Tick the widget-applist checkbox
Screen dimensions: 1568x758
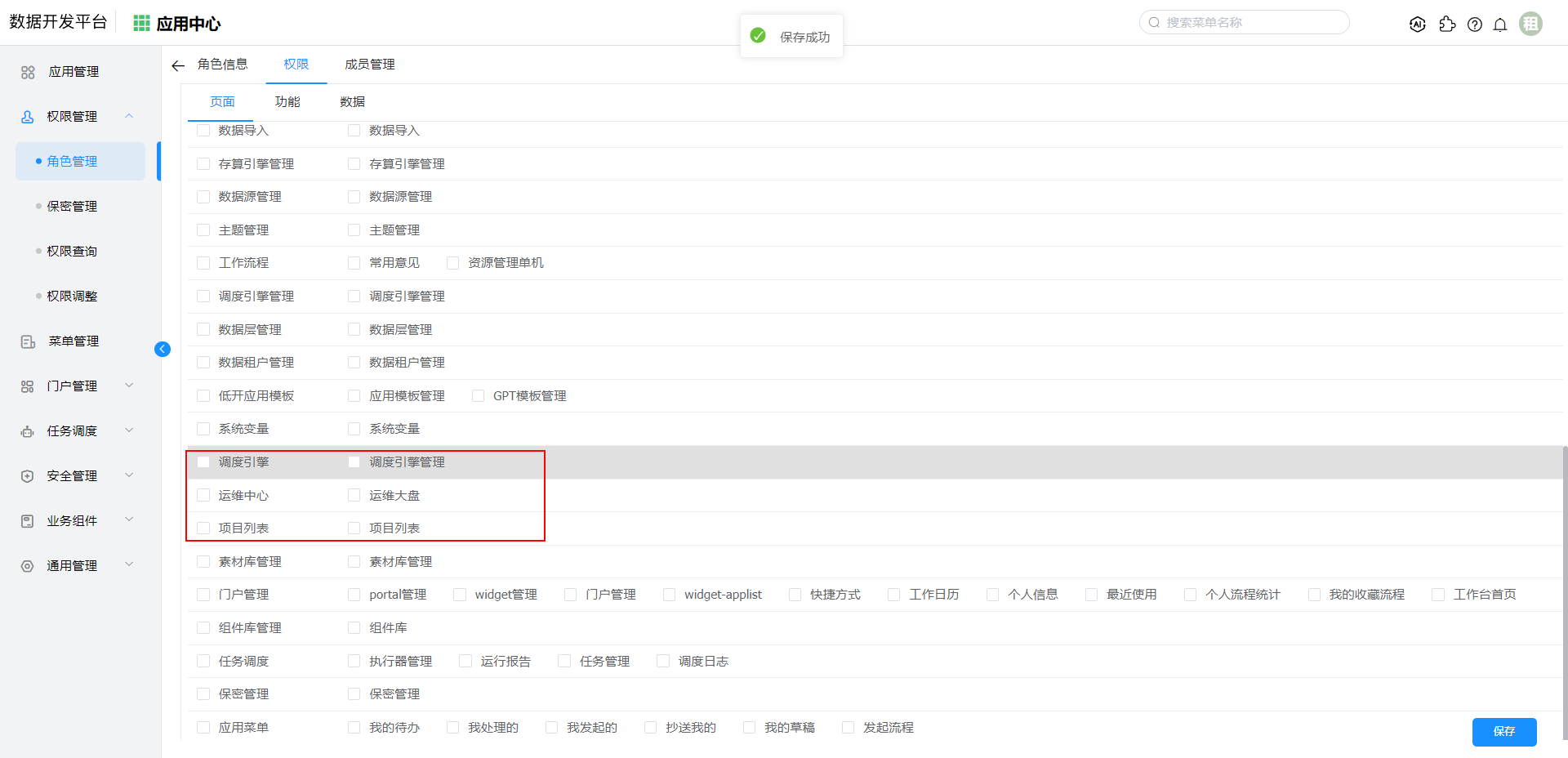pyautogui.click(x=670, y=595)
